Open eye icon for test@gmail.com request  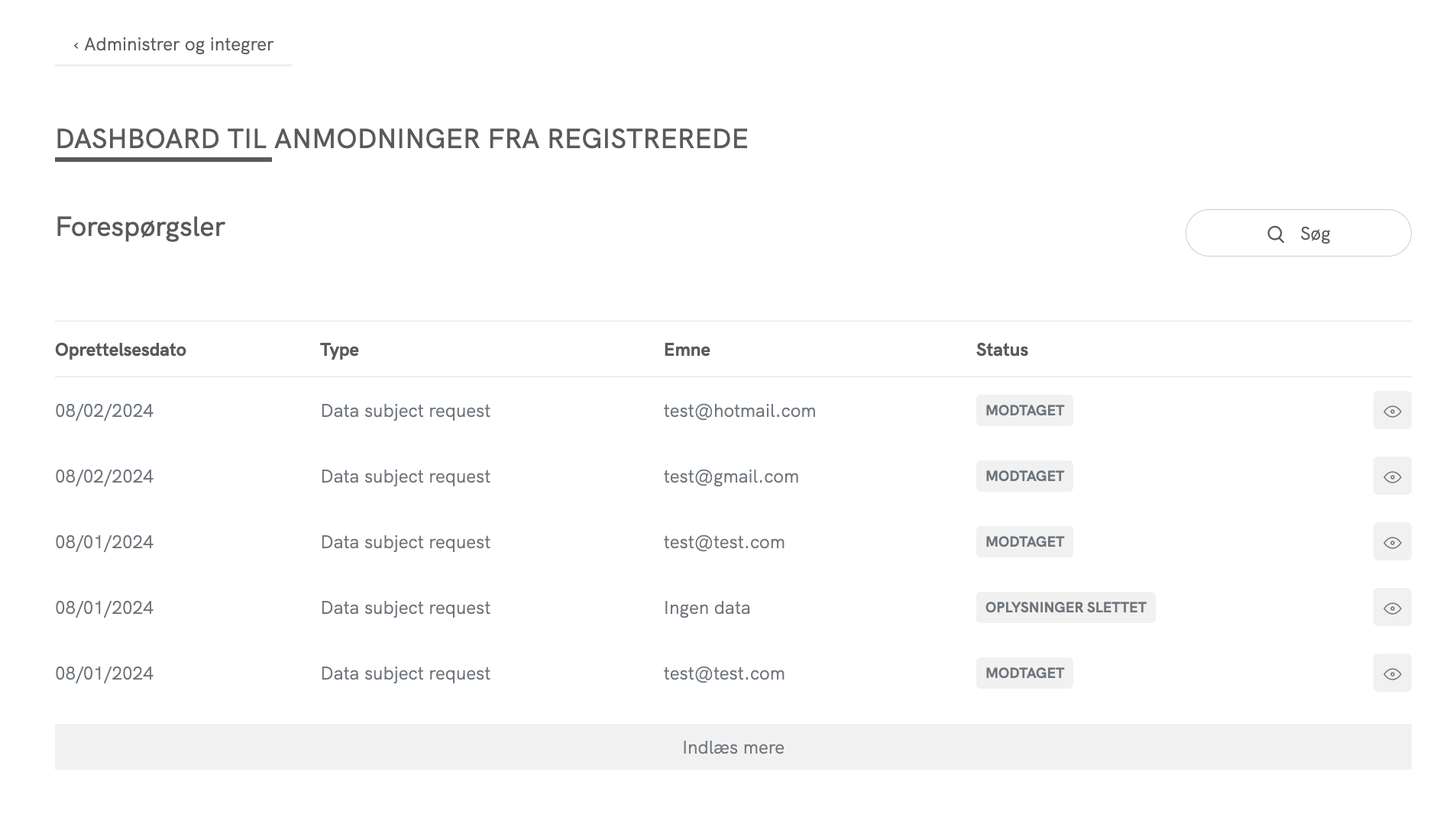tap(1392, 476)
